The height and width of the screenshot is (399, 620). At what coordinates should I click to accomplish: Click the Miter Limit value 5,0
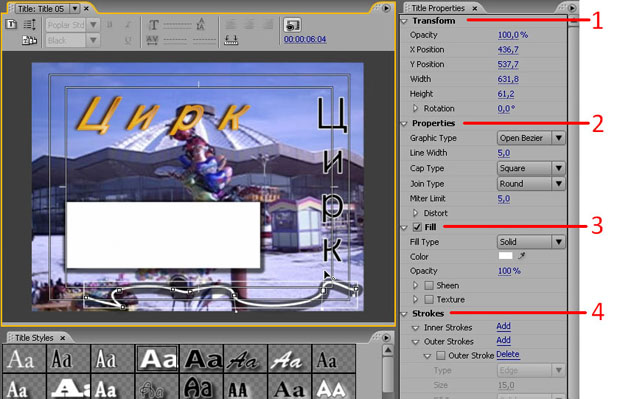click(504, 199)
